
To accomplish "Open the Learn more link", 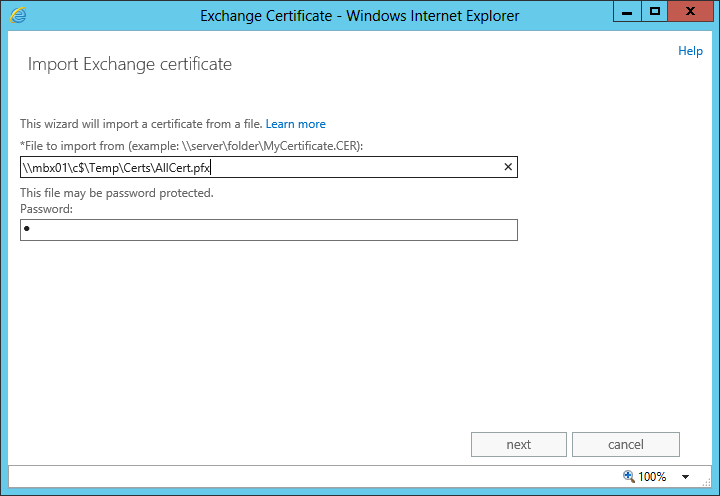I will [x=295, y=124].
